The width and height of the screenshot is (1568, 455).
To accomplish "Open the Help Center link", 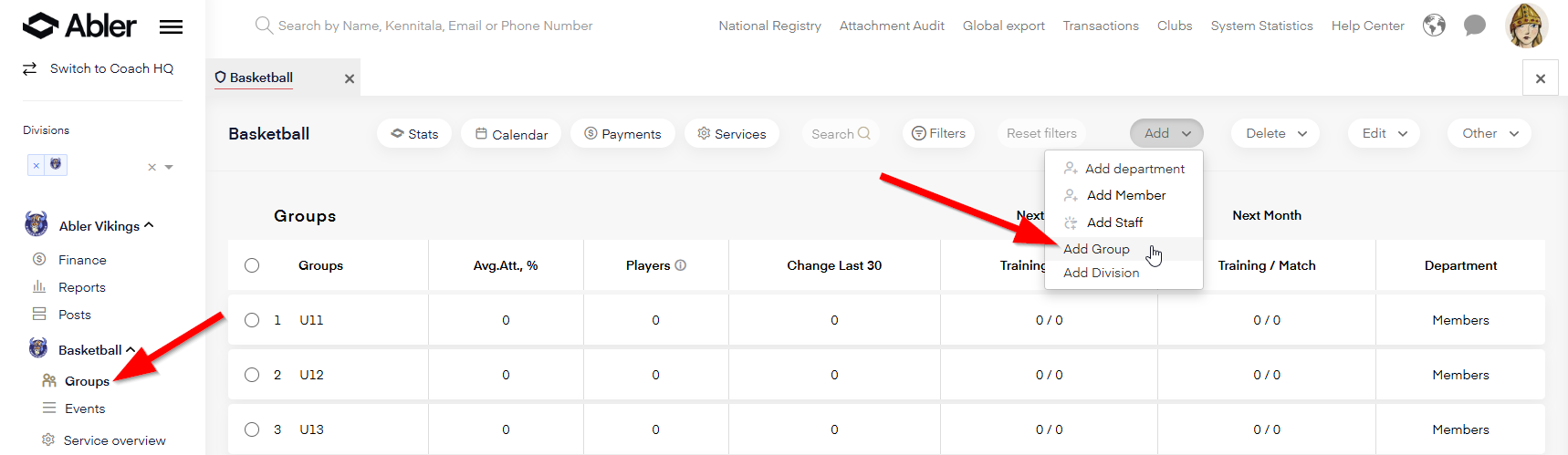I will coord(1367,26).
